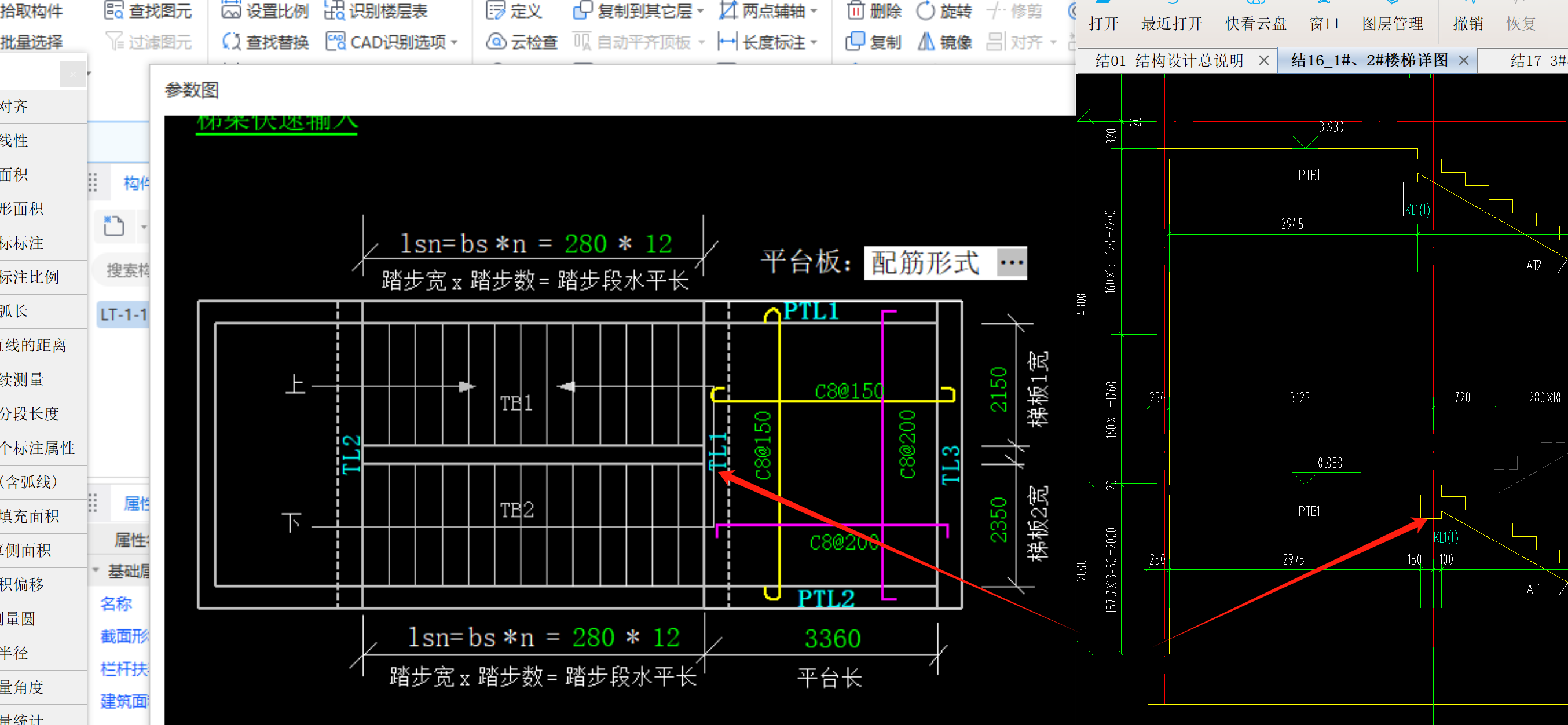Open 快看云盘 cloud drive
Screen dimensions: 1568x725
point(1256,24)
